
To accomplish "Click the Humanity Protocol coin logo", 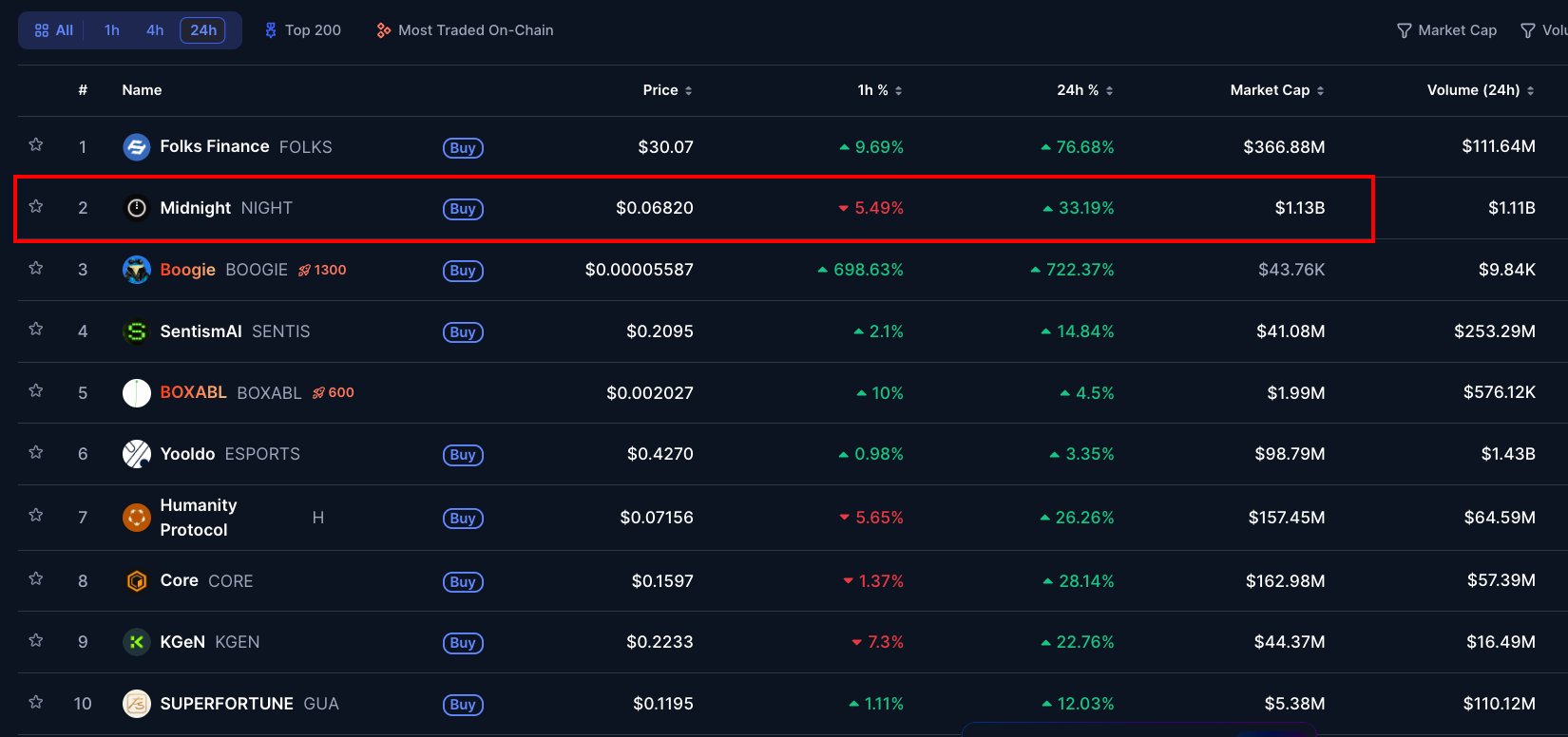I will (137, 518).
